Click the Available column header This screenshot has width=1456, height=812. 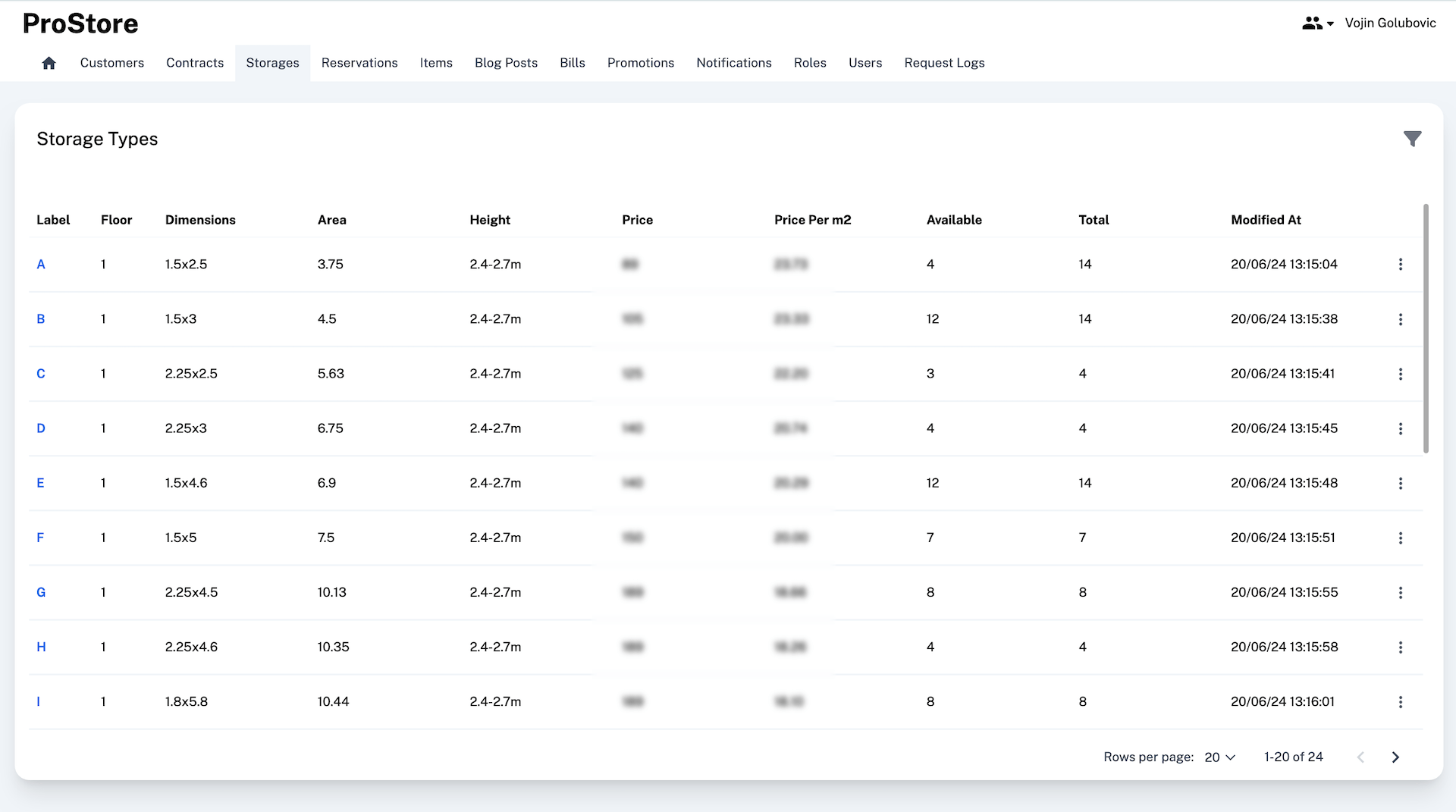[954, 220]
